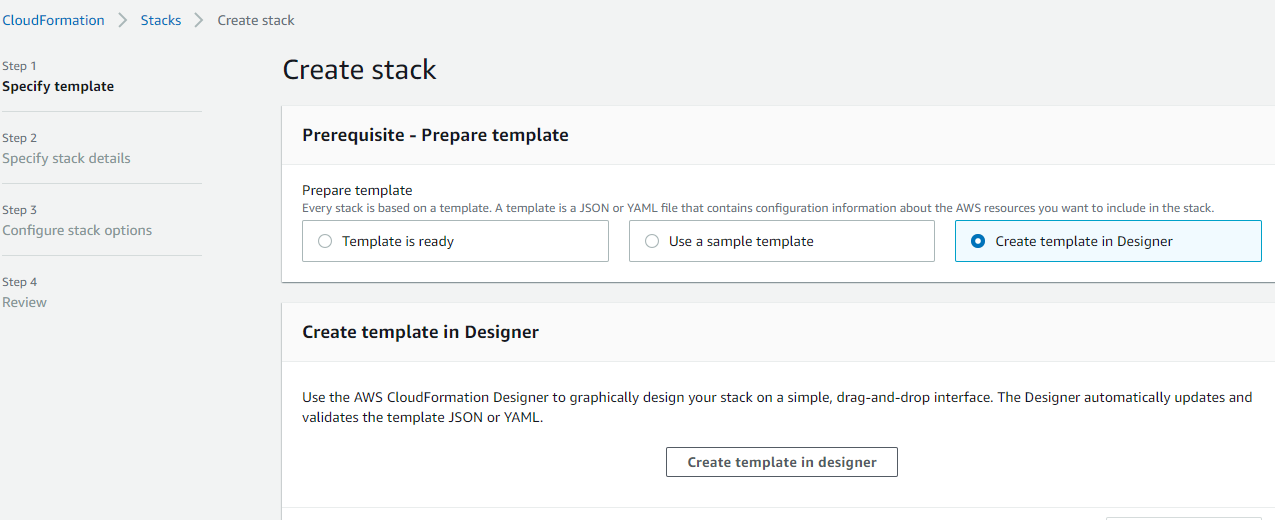Click the 'Create template in designer' button
The width and height of the screenshot is (1275, 520).
tap(782, 462)
